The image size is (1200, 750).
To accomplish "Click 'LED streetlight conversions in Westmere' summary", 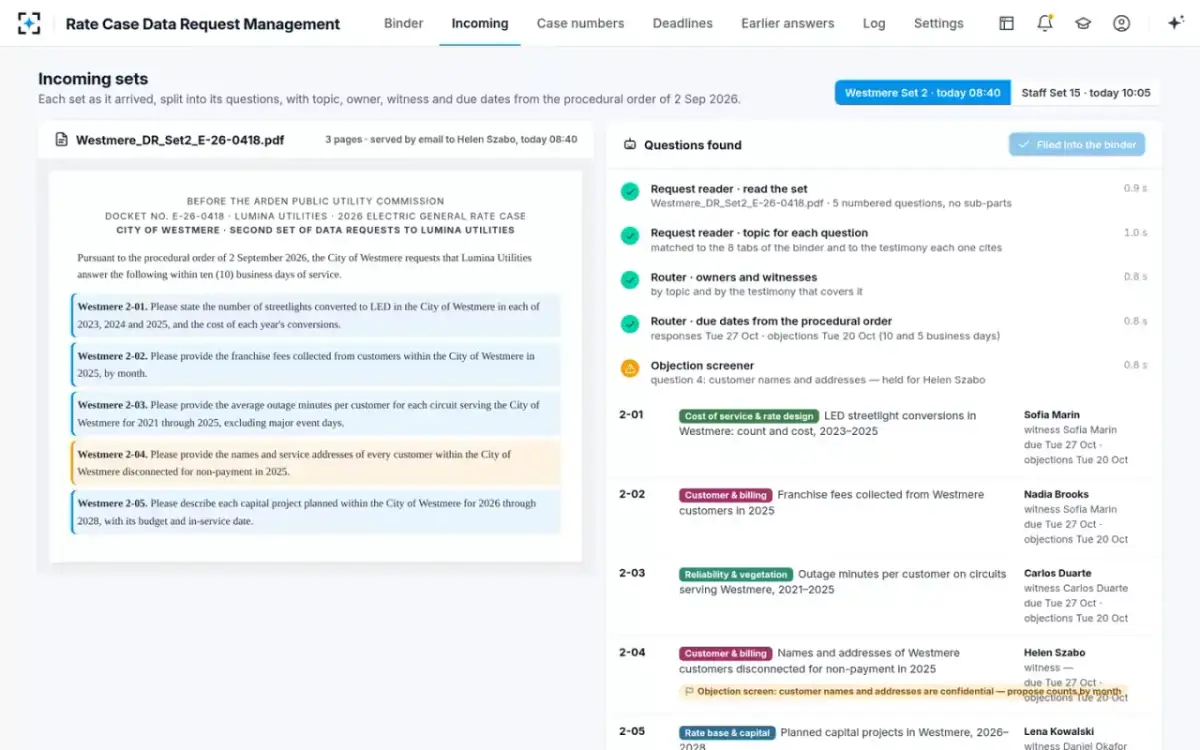I will click(x=827, y=423).
